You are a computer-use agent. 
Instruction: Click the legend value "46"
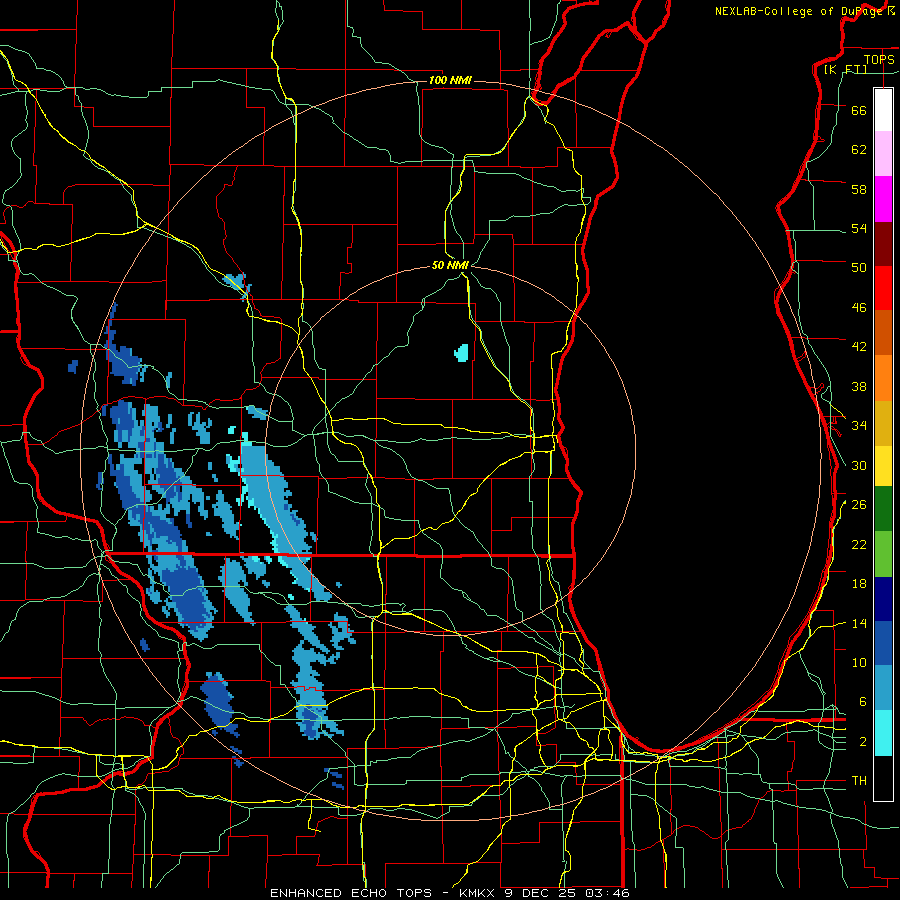[x=859, y=308]
